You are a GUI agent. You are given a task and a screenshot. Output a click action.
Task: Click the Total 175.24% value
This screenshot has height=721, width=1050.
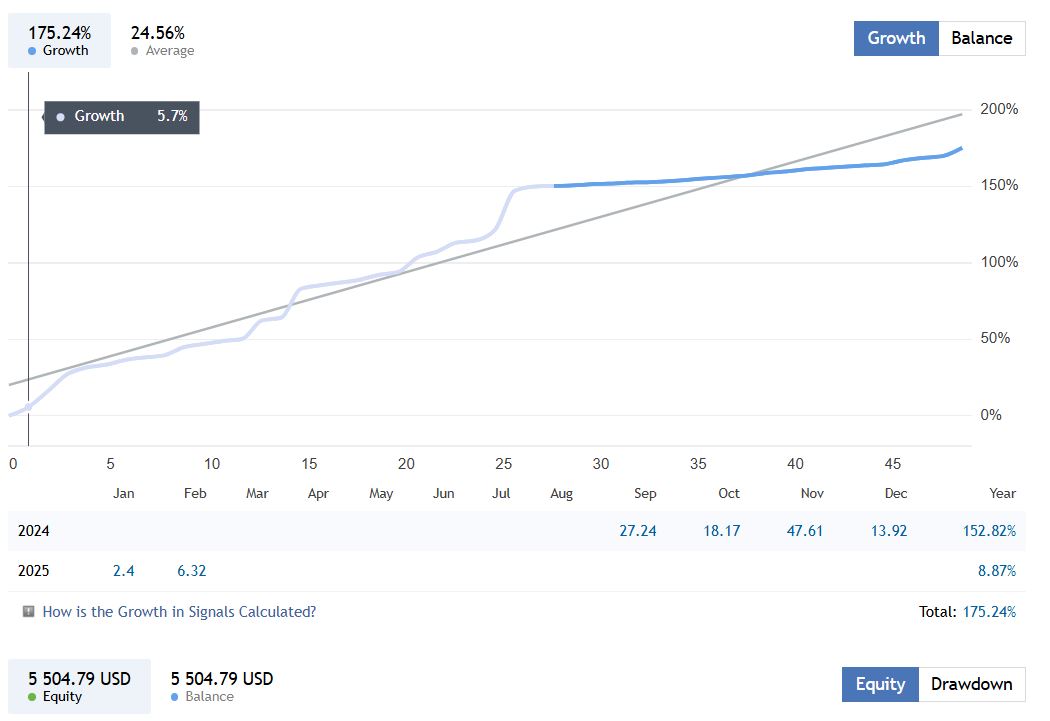coord(989,611)
